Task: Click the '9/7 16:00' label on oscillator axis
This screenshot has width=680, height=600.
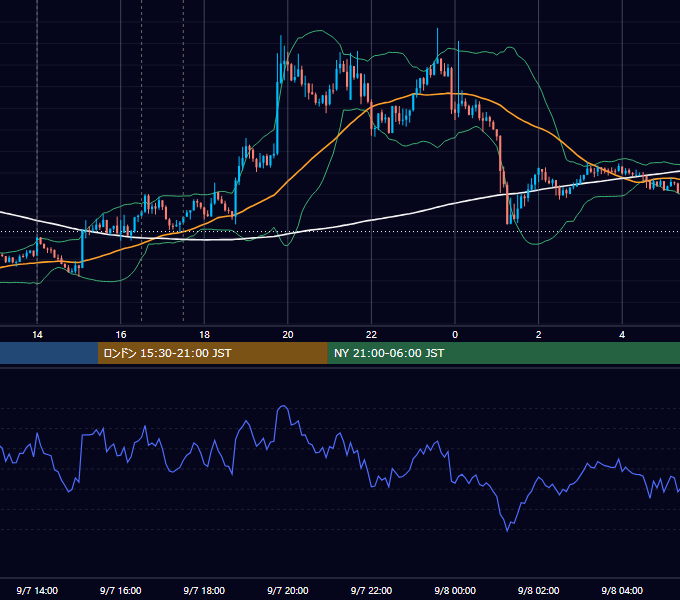Action: click(121, 590)
